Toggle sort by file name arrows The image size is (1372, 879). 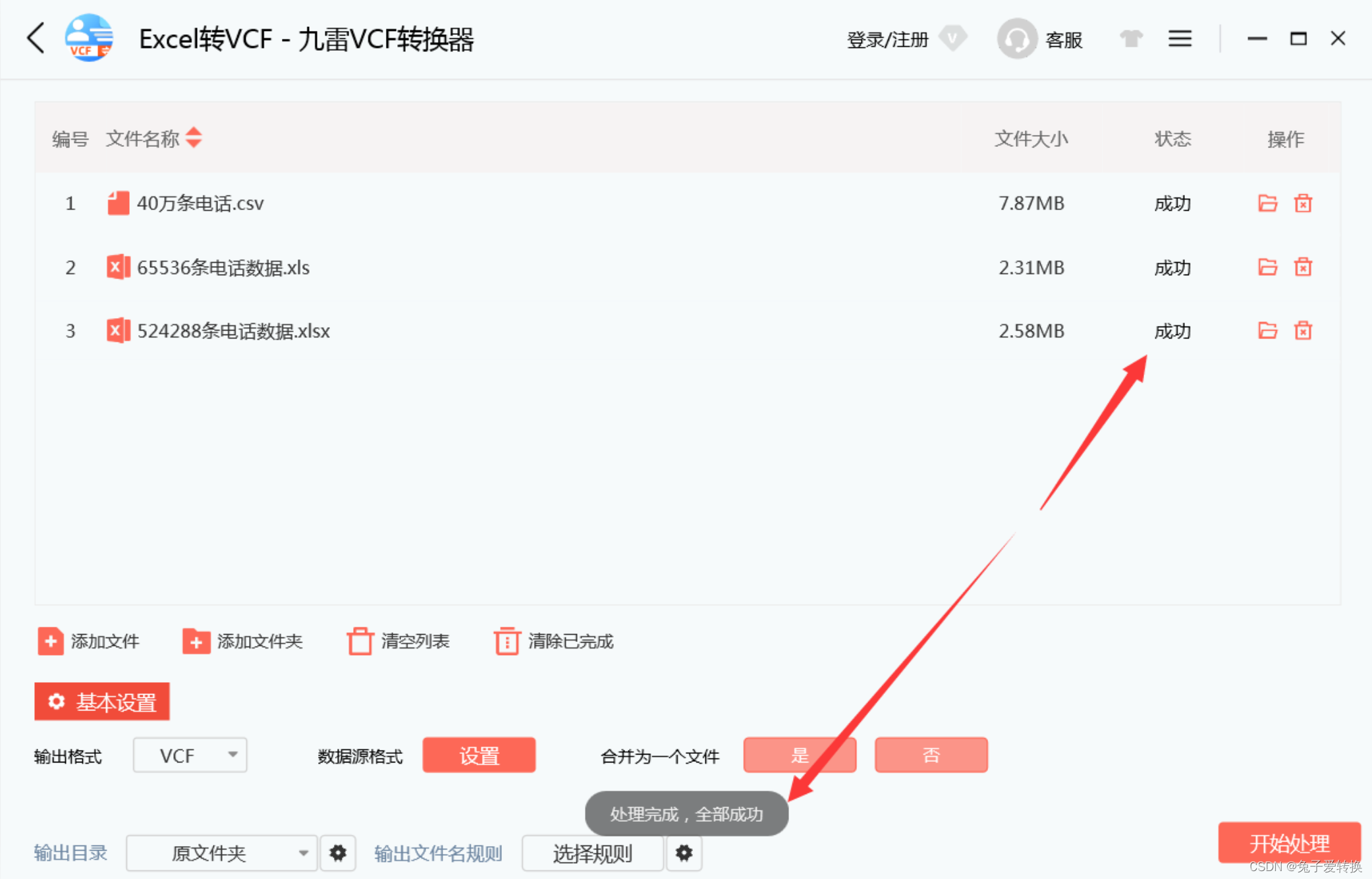point(194,138)
